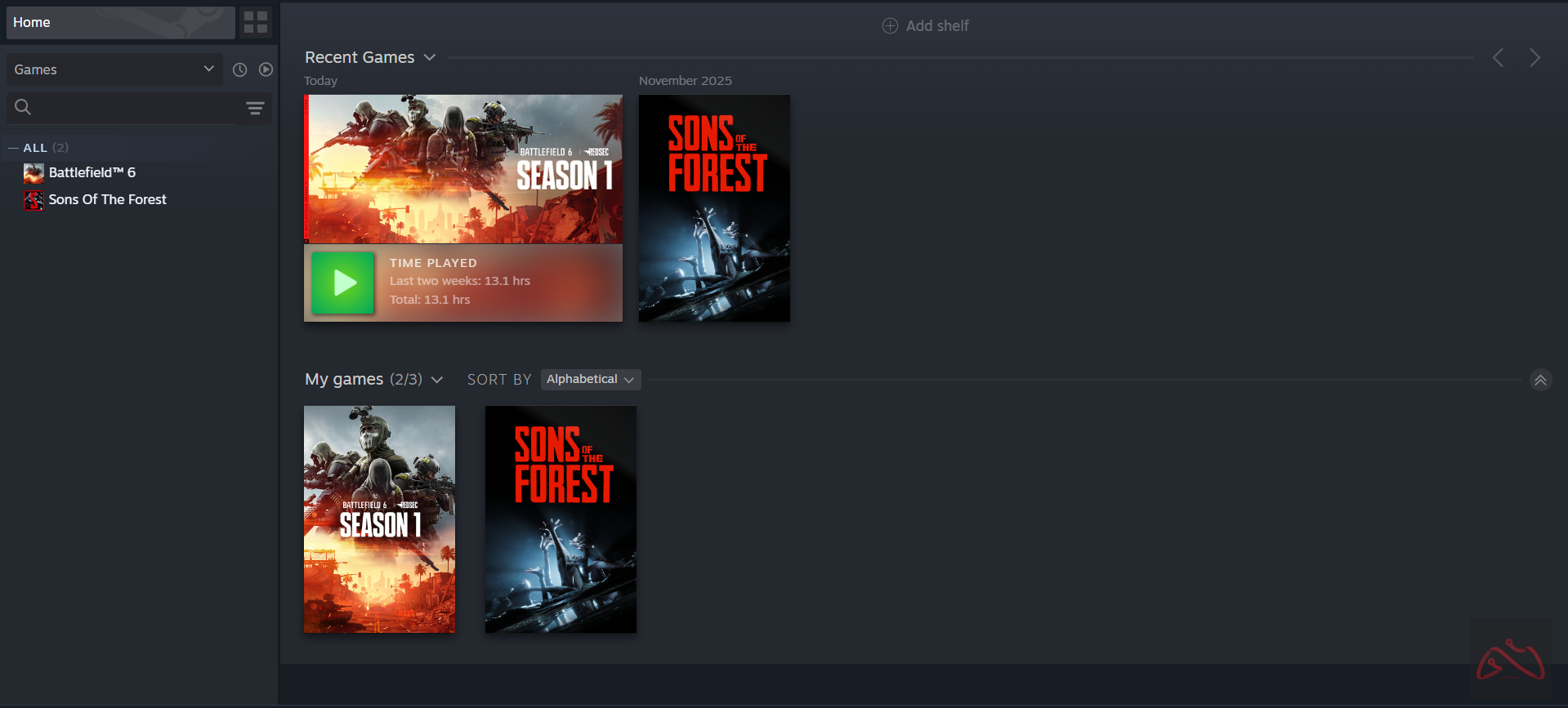Click the plus icon beside Add shelf
The height and width of the screenshot is (708, 1568).
click(890, 26)
